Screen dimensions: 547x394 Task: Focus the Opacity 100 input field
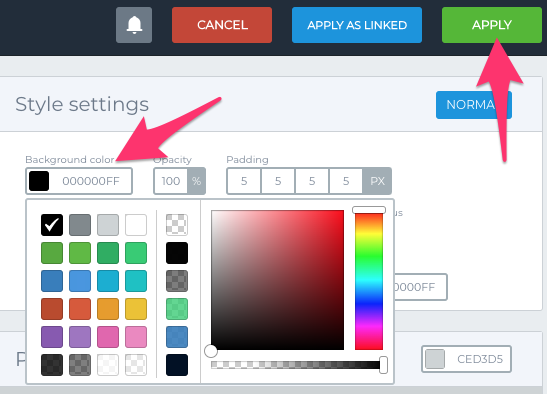[171, 181]
